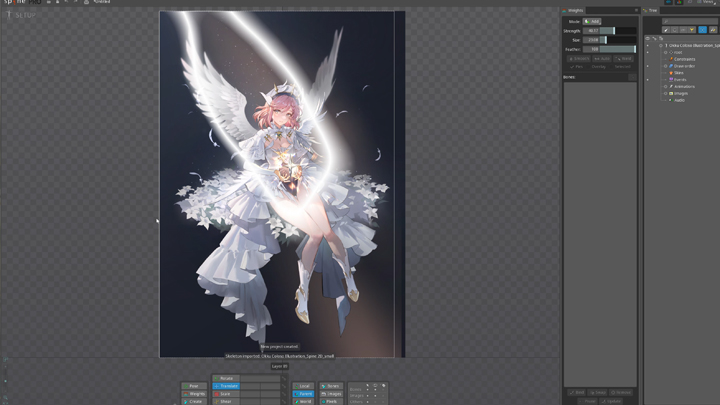Click the Update button in Weights panel
Viewport: 720px width, 405px height.
[x=611, y=401]
